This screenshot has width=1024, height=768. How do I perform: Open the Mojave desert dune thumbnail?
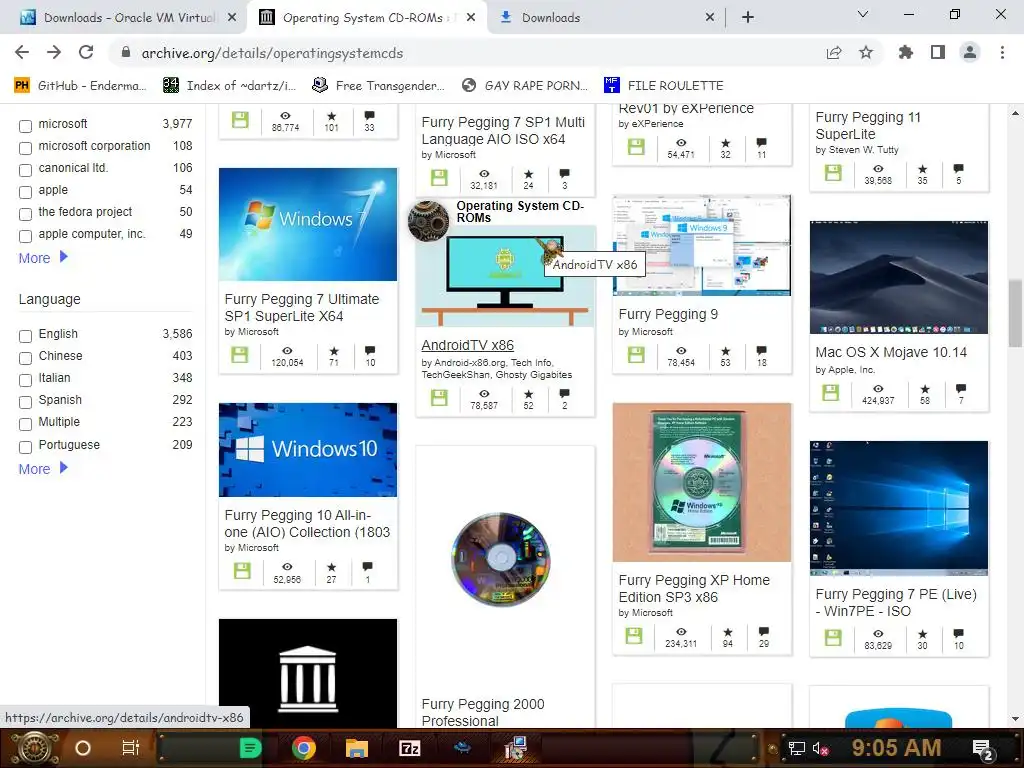coord(899,278)
